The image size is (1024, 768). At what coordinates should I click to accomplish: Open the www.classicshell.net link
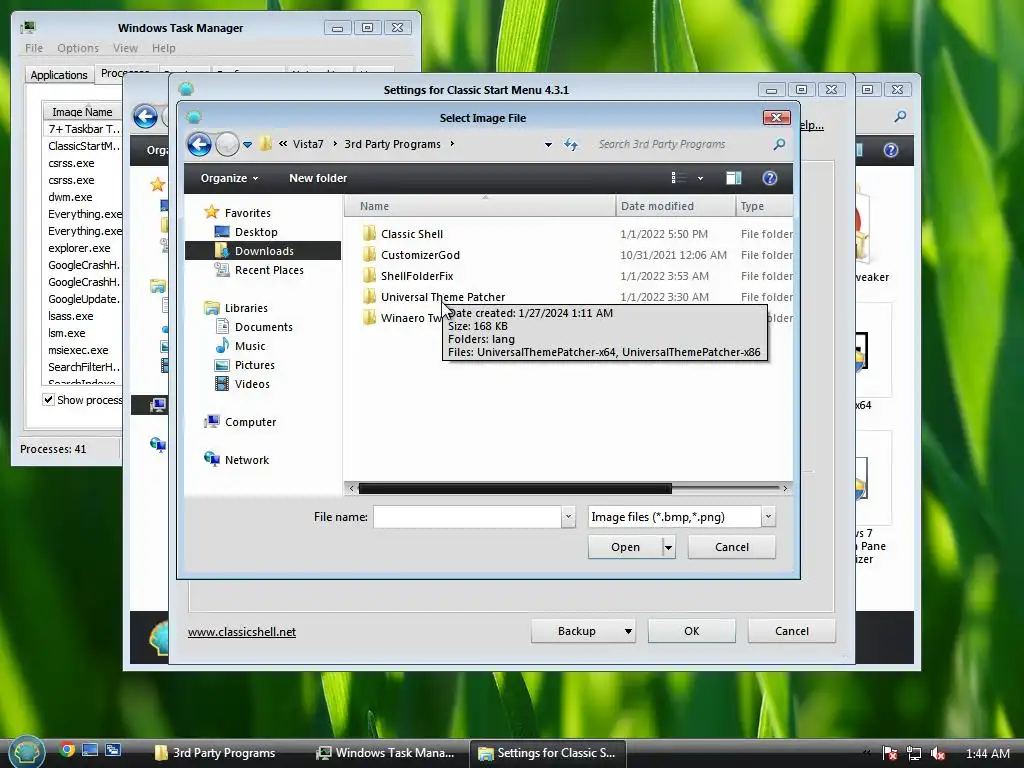coord(242,632)
